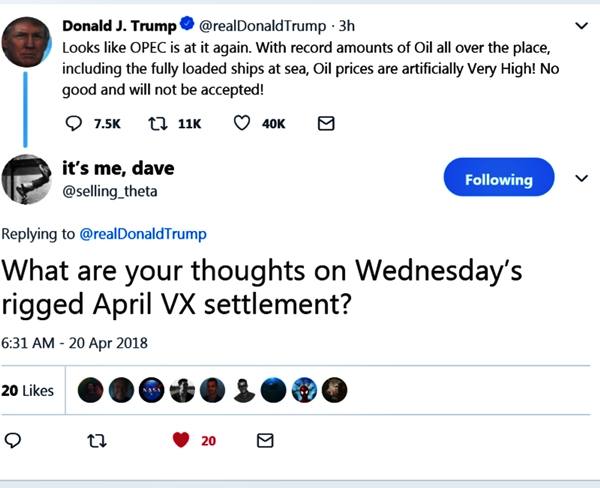Expand the options chevron beside Following
The height and width of the screenshot is (488, 600).
point(582,179)
